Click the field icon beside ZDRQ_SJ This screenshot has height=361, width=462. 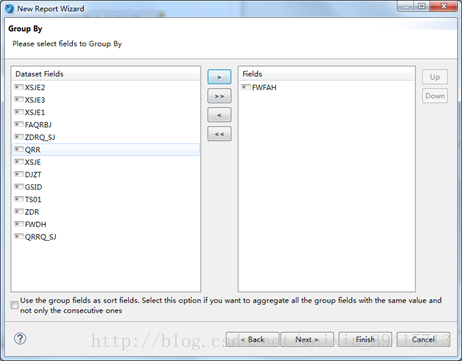coord(19,137)
